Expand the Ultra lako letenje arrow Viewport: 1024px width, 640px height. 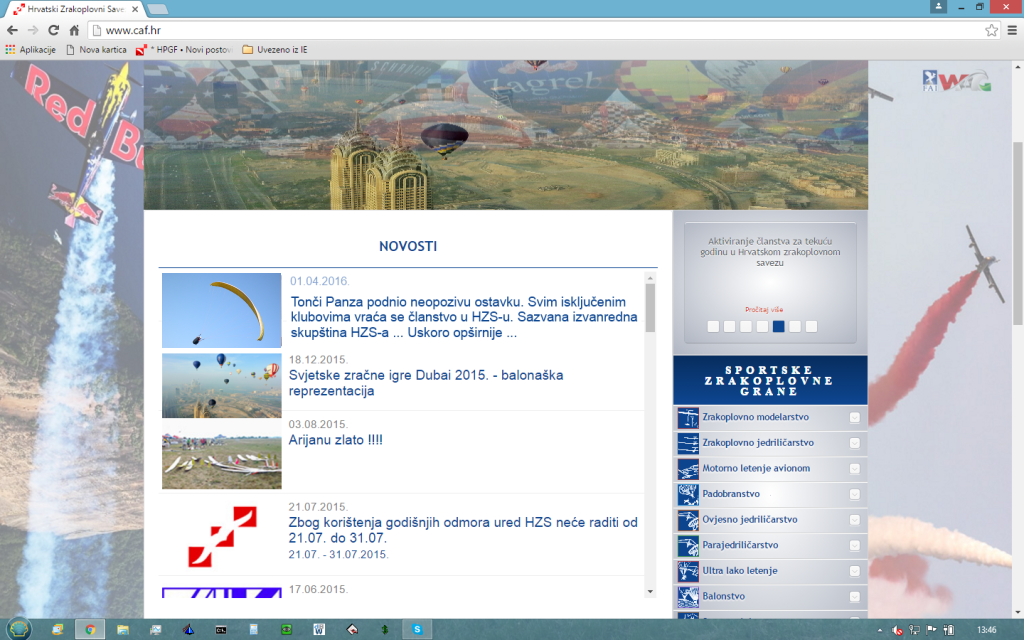854,571
